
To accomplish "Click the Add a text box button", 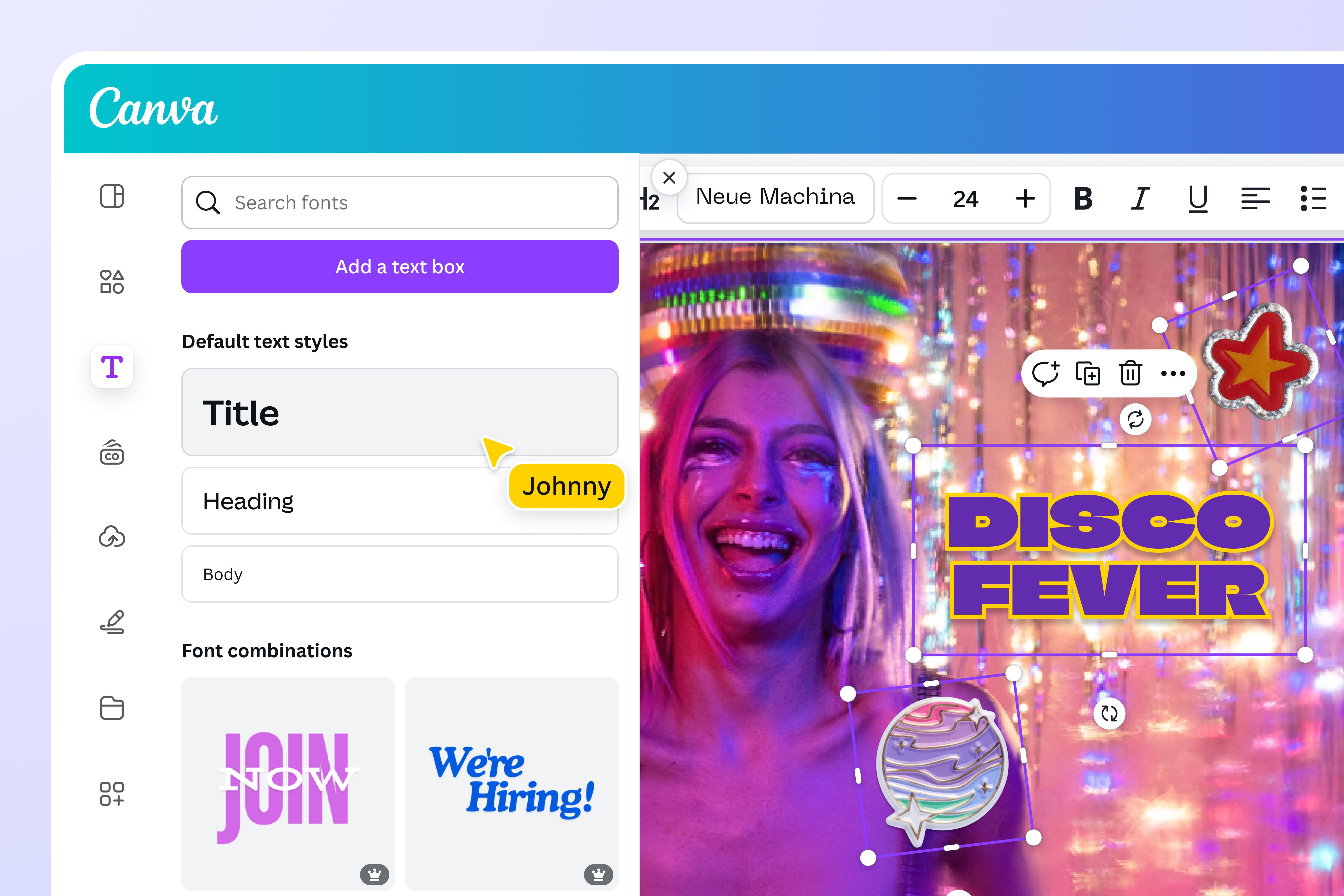I will (399, 266).
